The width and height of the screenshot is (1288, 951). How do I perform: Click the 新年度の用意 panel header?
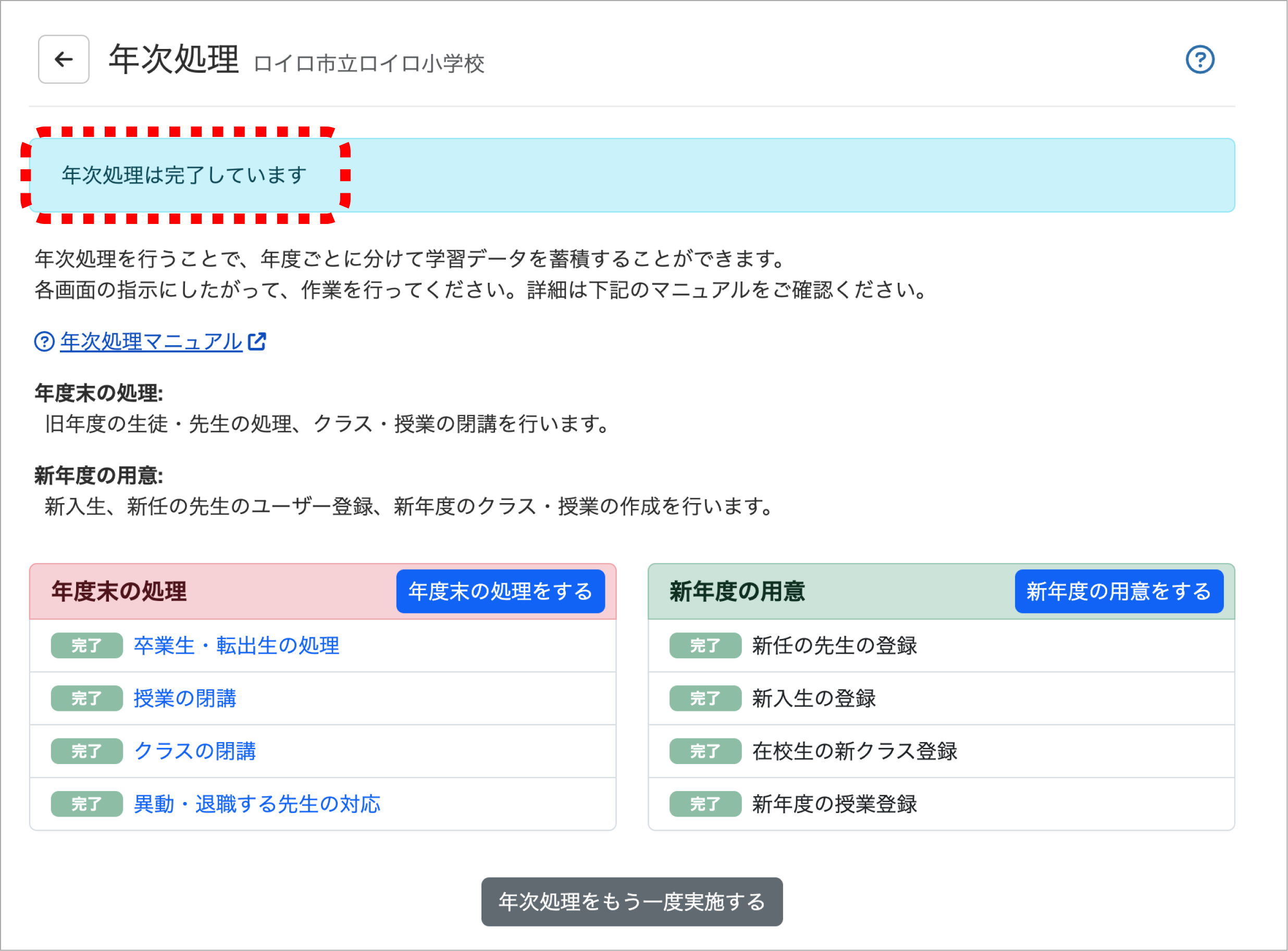[x=737, y=591]
